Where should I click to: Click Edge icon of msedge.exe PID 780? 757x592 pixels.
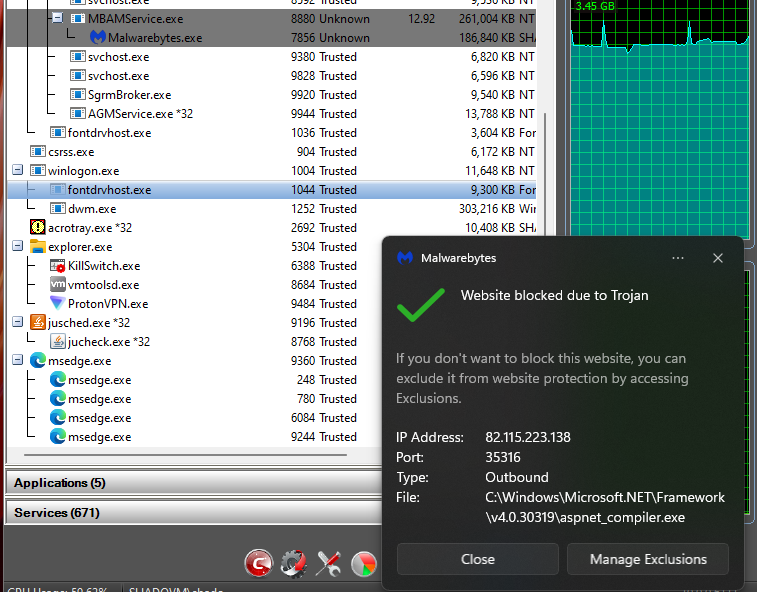pyautogui.click(x=57, y=398)
